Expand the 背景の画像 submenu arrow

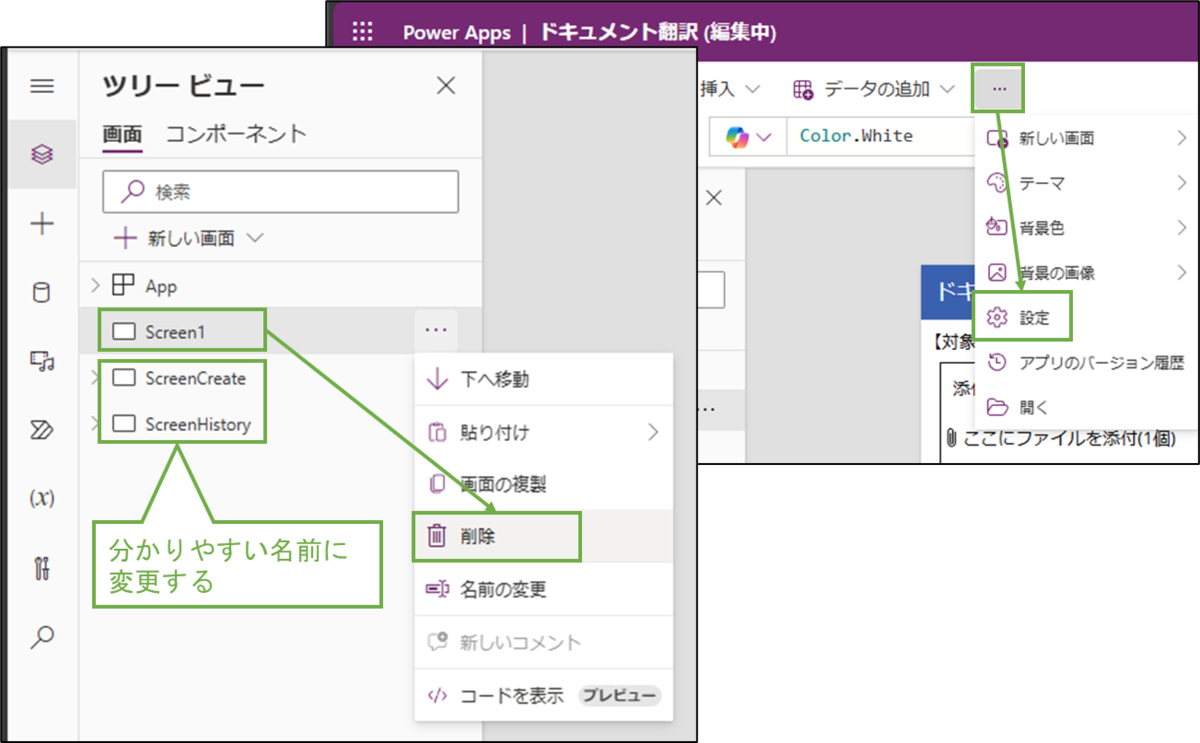click(x=1182, y=272)
